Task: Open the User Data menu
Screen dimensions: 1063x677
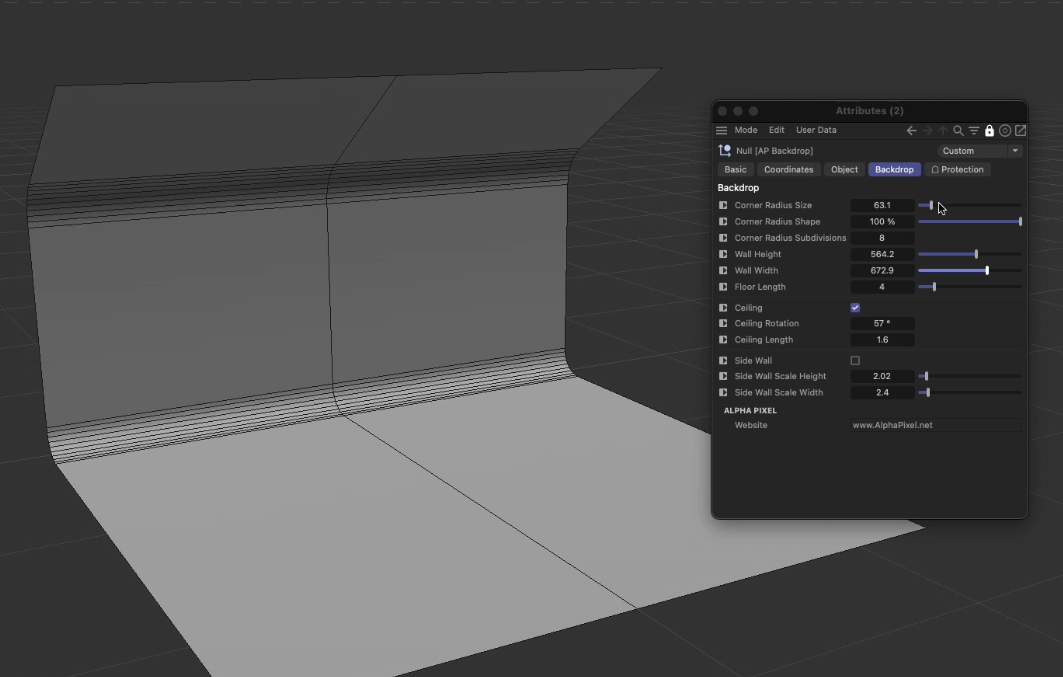Action: (x=816, y=131)
